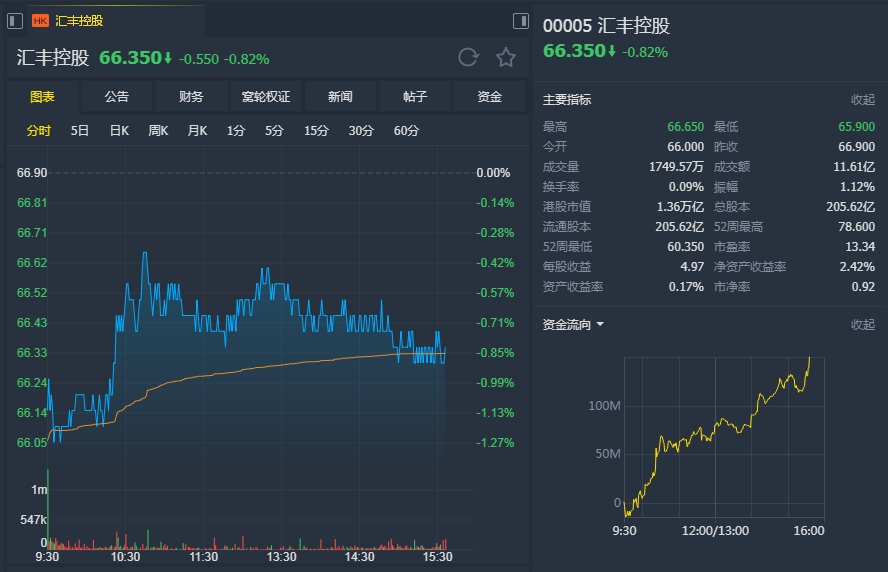The width and height of the screenshot is (888, 572).
Task: Select the 窝轮权证 warrants tab
Action: [x=266, y=97]
